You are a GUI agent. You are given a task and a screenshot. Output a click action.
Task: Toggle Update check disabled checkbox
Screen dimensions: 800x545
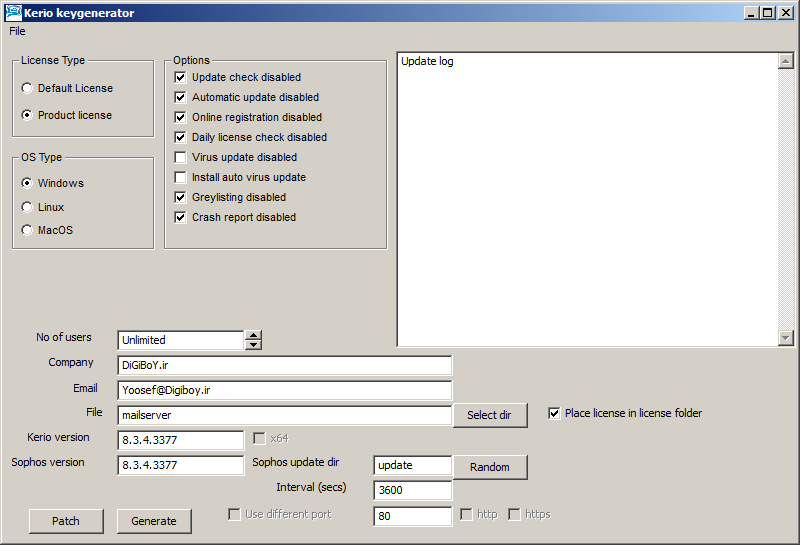click(x=180, y=78)
